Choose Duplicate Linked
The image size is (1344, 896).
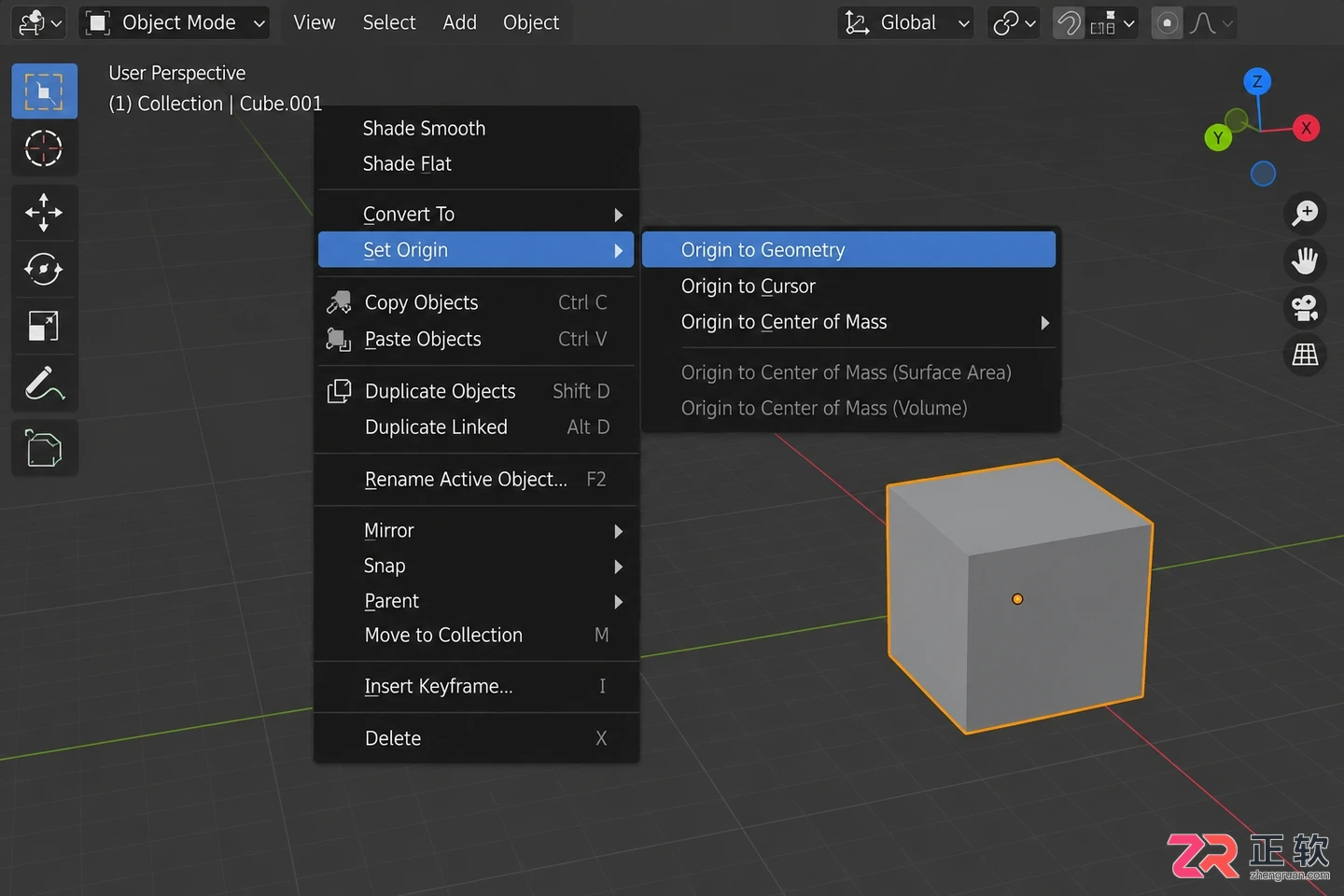pos(476,427)
